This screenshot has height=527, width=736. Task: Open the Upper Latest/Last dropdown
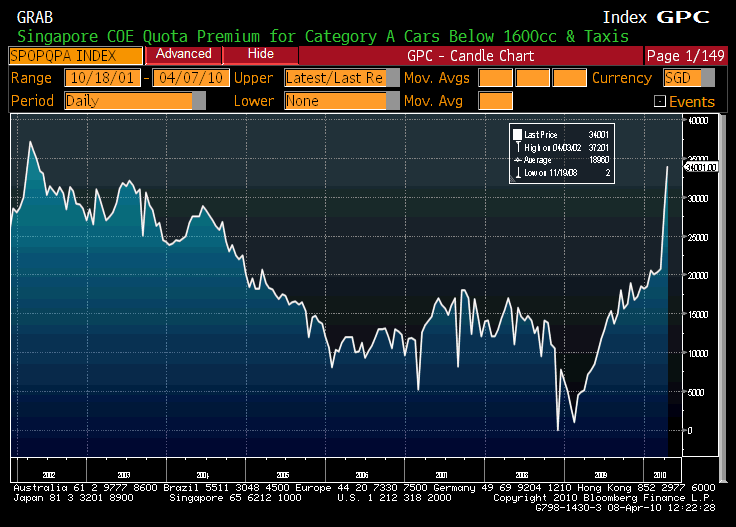click(x=342, y=78)
